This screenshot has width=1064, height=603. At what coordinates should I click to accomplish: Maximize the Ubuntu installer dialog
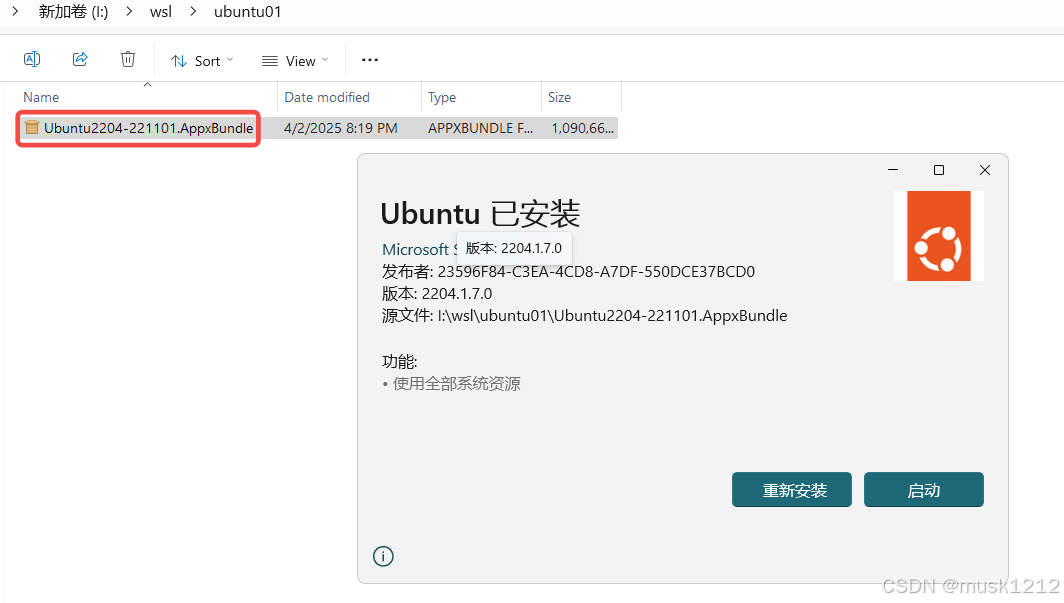[939, 170]
